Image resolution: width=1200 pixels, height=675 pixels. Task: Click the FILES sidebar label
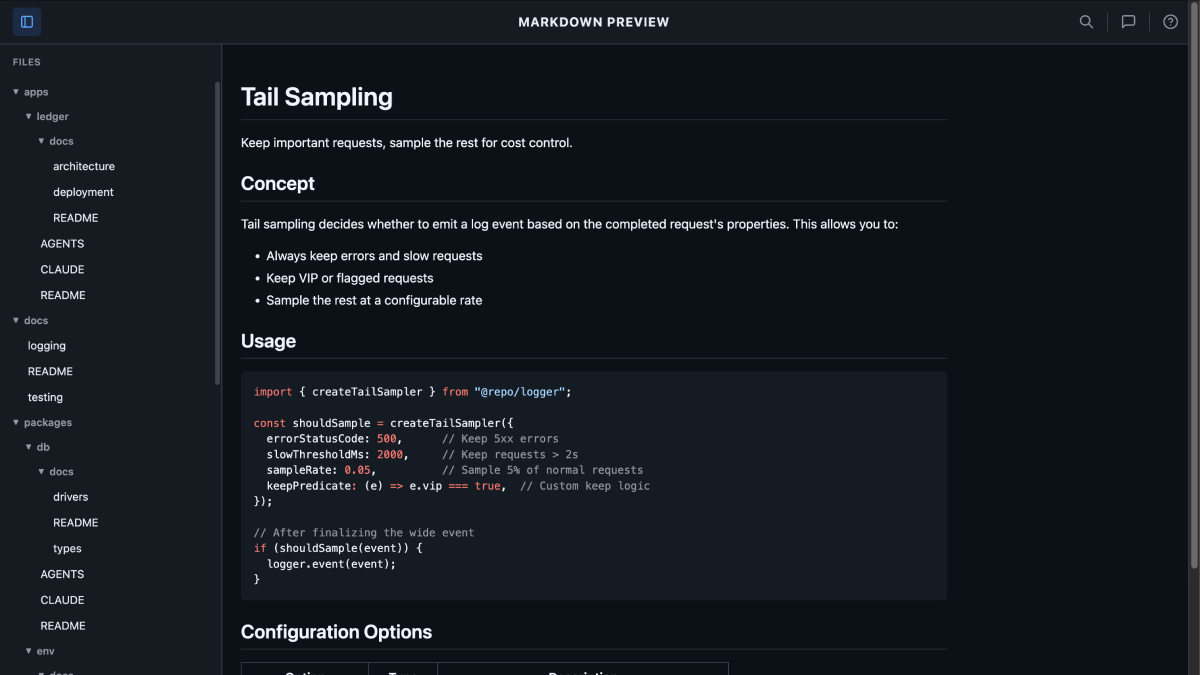pos(27,62)
